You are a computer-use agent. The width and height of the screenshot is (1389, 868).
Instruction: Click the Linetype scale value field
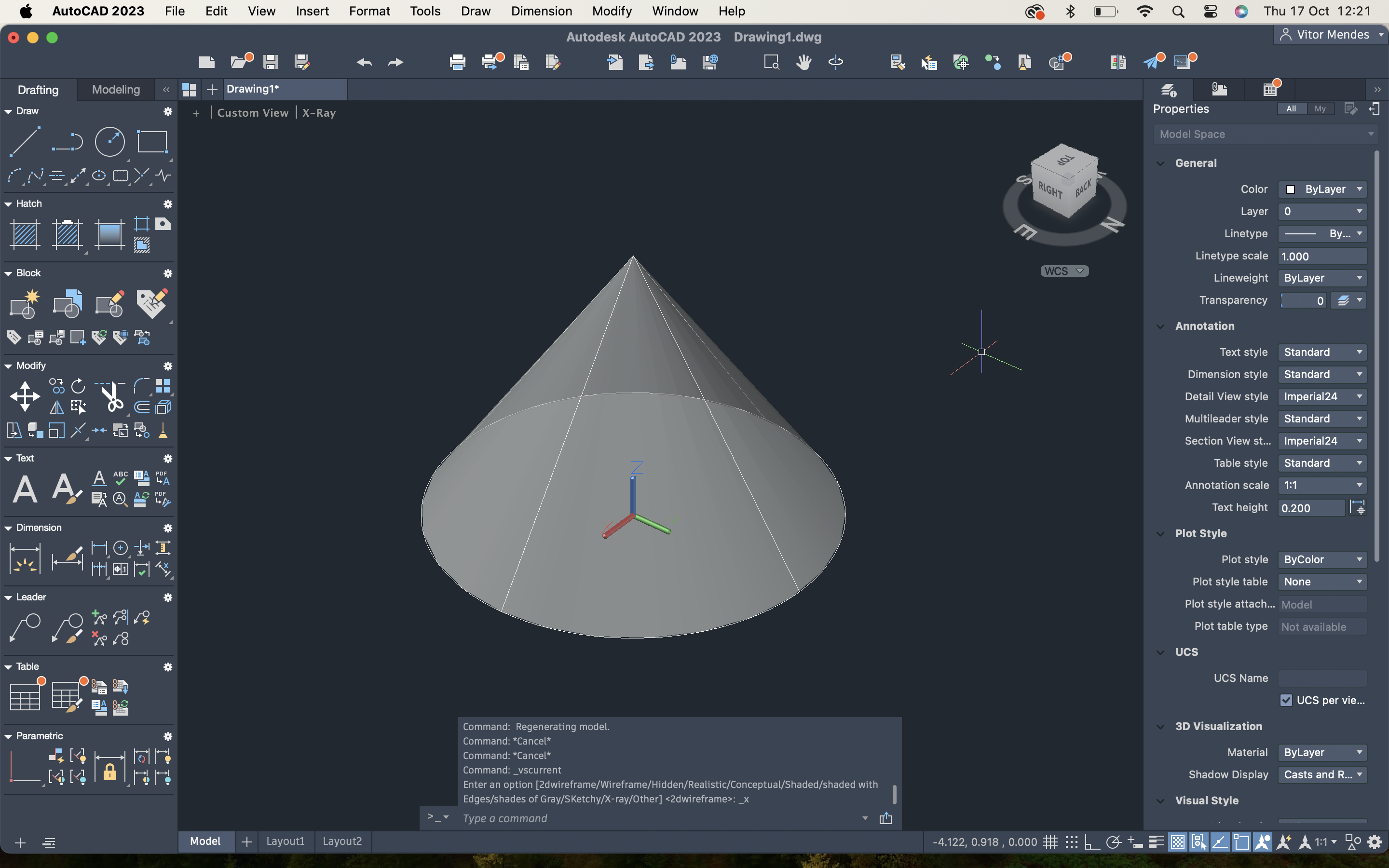tap(1322, 256)
